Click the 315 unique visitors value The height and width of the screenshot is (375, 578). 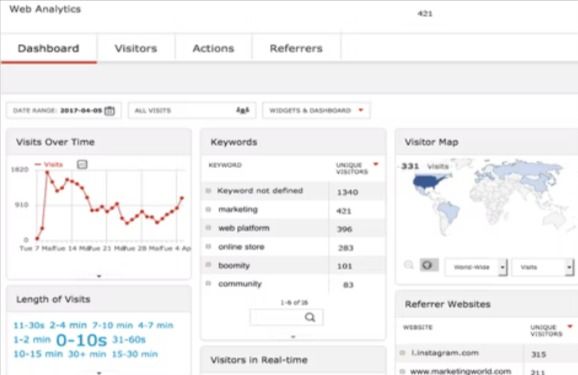pyautogui.click(x=539, y=354)
